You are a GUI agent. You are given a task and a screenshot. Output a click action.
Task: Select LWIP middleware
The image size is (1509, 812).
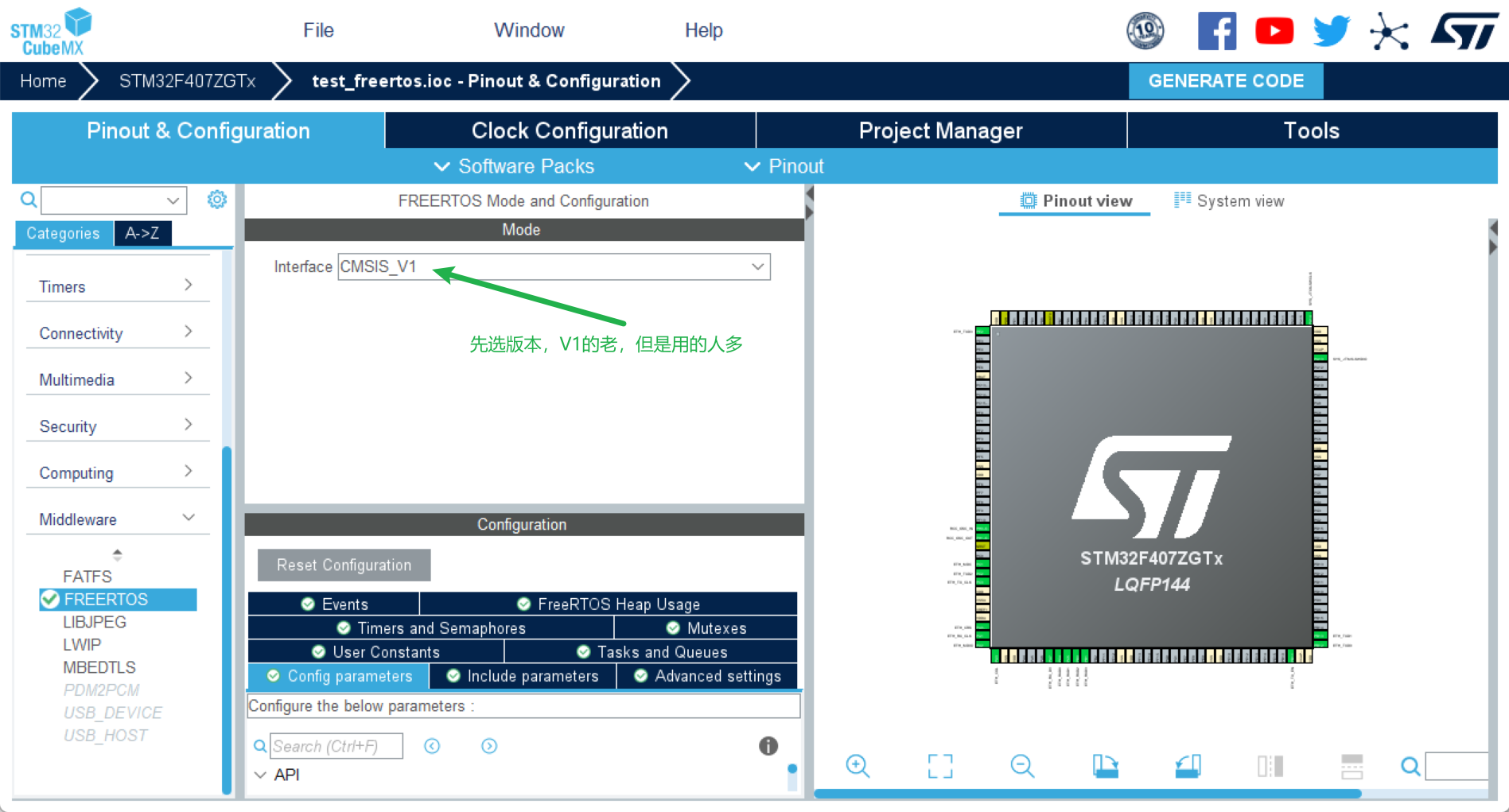click(x=82, y=644)
